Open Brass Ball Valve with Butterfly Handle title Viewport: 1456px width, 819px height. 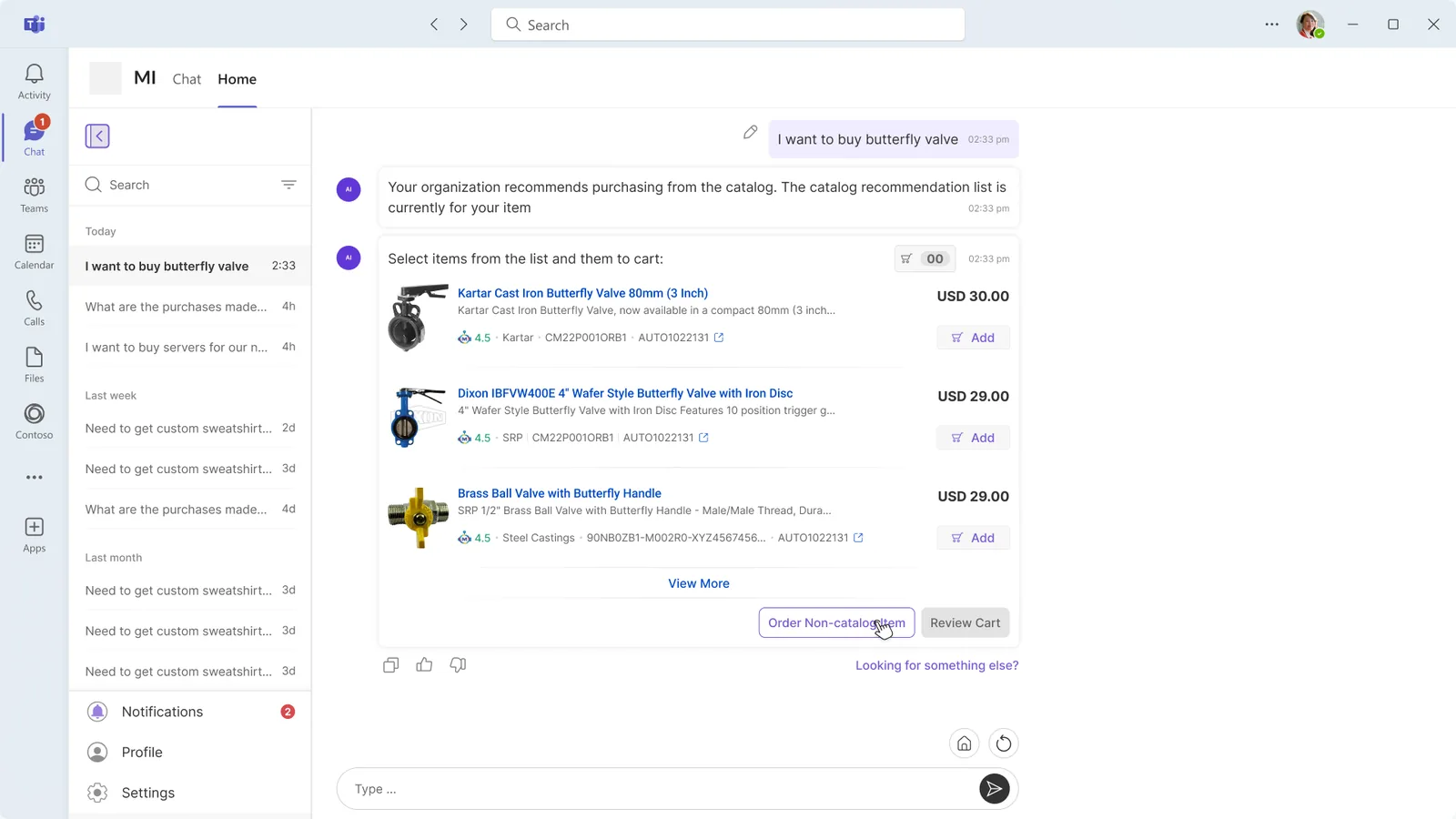559,493
